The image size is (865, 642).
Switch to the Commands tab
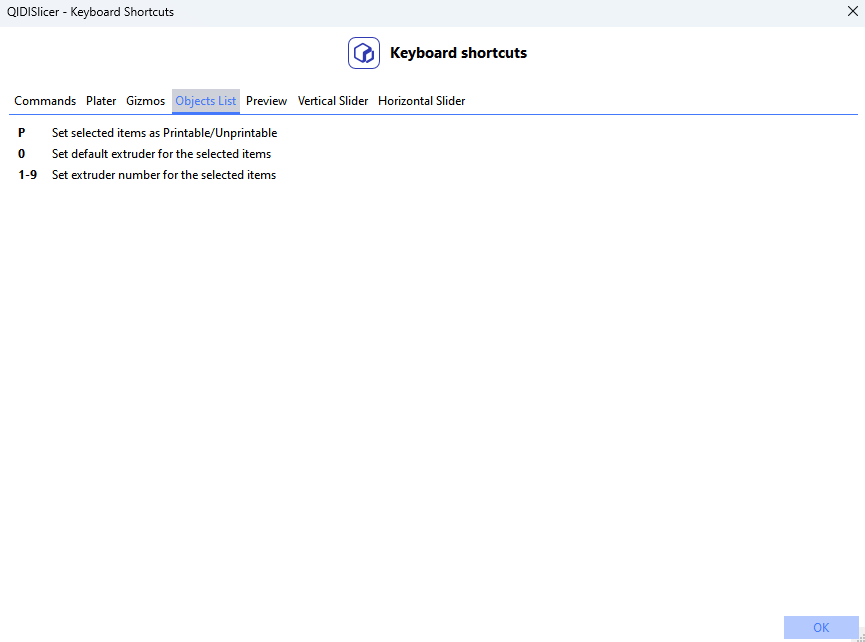45,101
